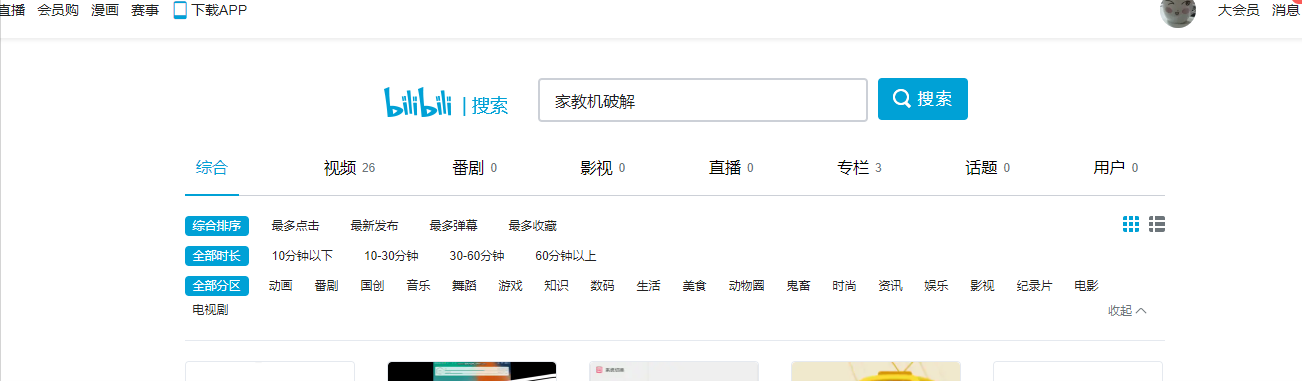Sort results by 最新发布

[x=374, y=226]
